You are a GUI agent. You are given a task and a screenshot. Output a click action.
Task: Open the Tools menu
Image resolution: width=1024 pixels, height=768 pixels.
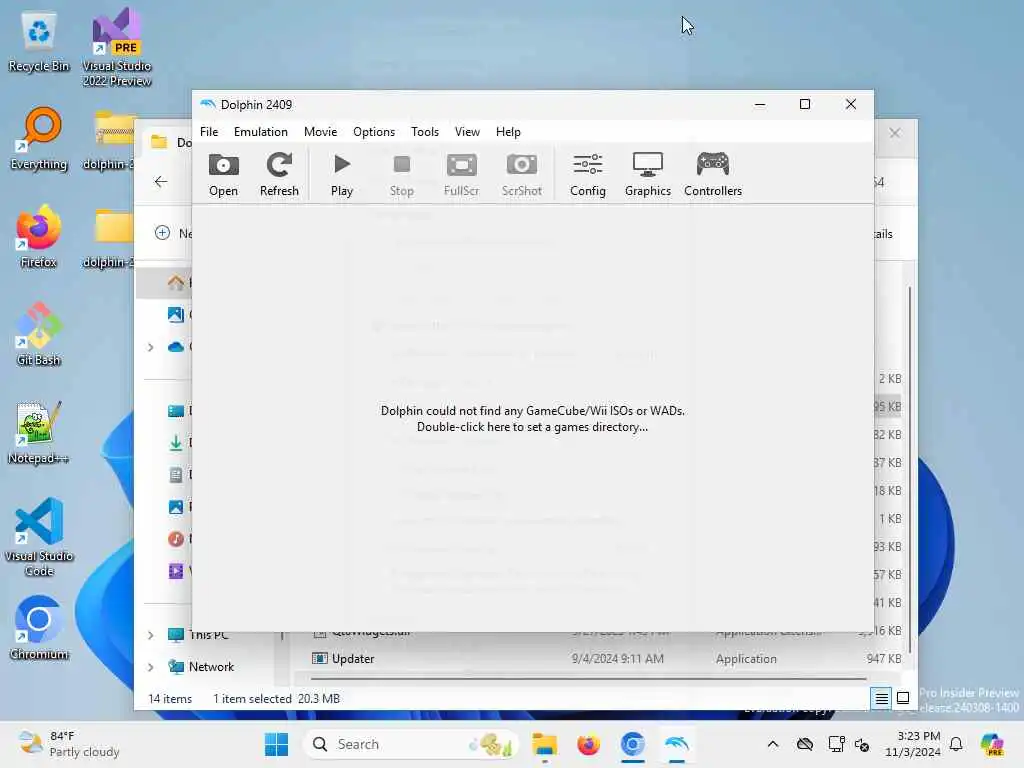(425, 132)
